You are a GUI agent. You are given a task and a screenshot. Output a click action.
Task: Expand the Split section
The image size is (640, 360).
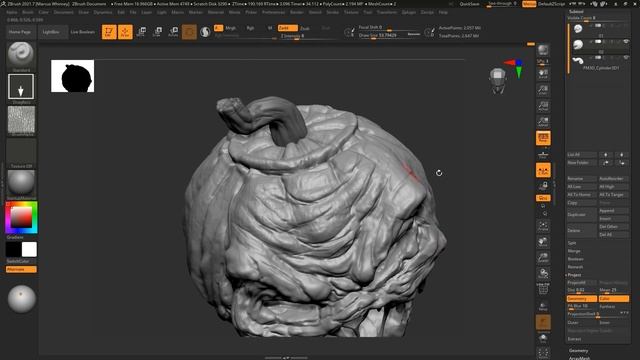click(x=572, y=243)
